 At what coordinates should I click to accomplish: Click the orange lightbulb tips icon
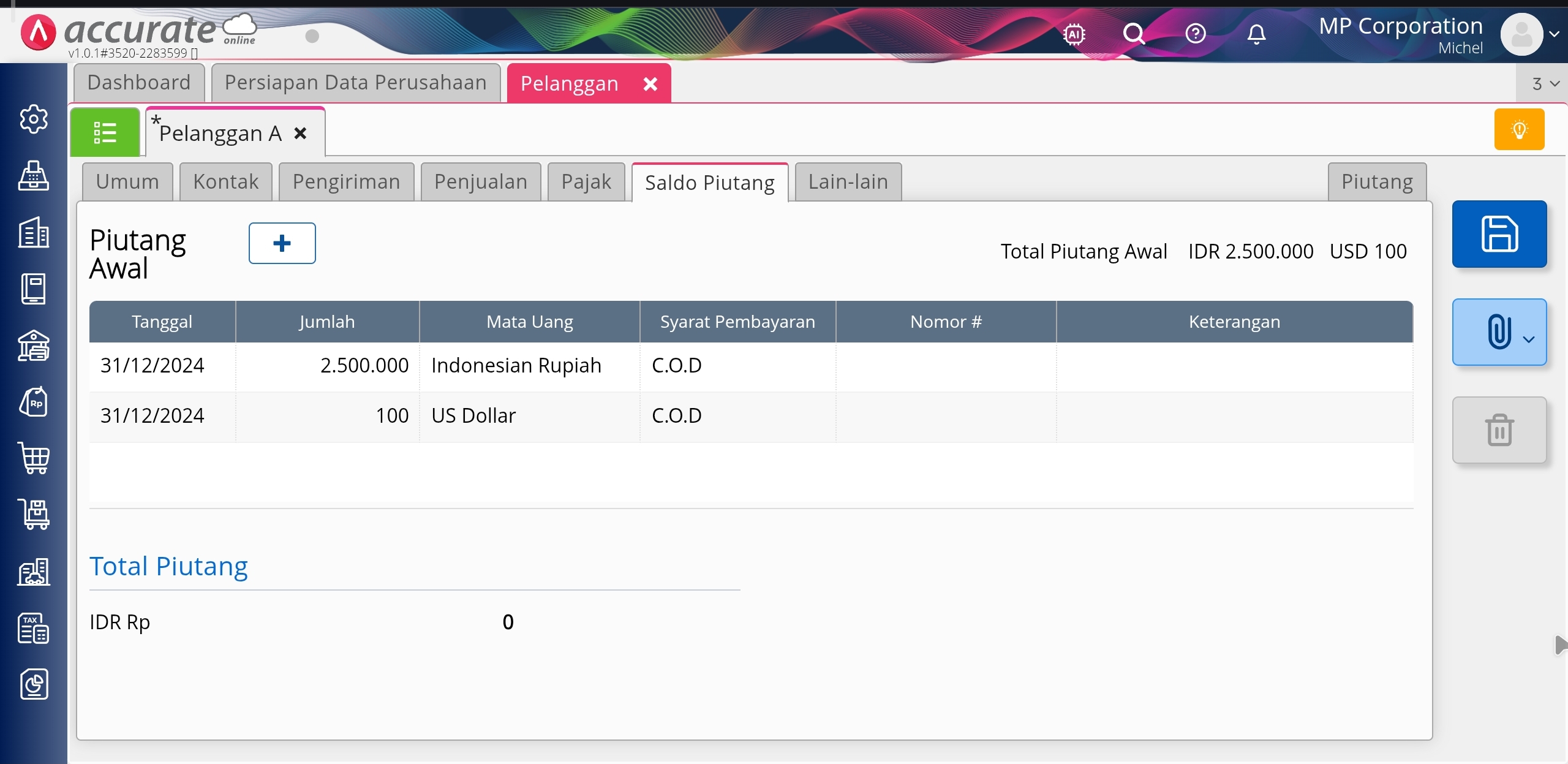[1519, 129]
